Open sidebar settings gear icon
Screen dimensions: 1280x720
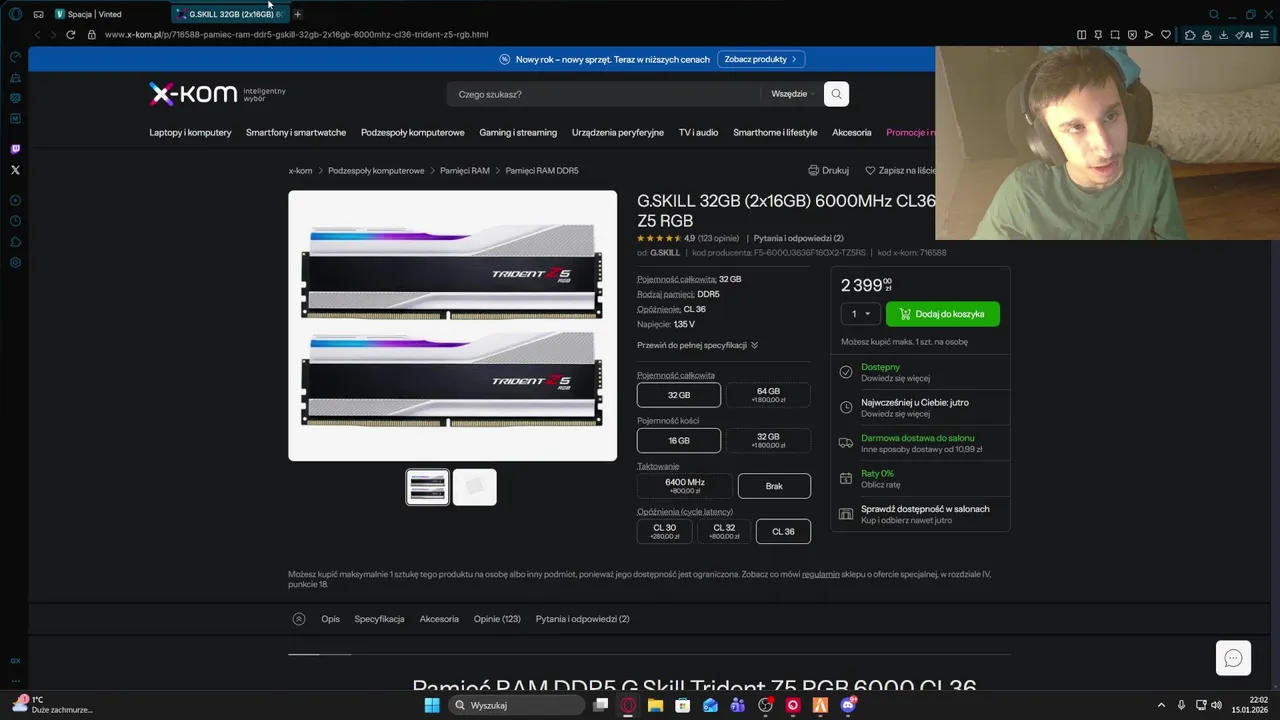(15, 263)
